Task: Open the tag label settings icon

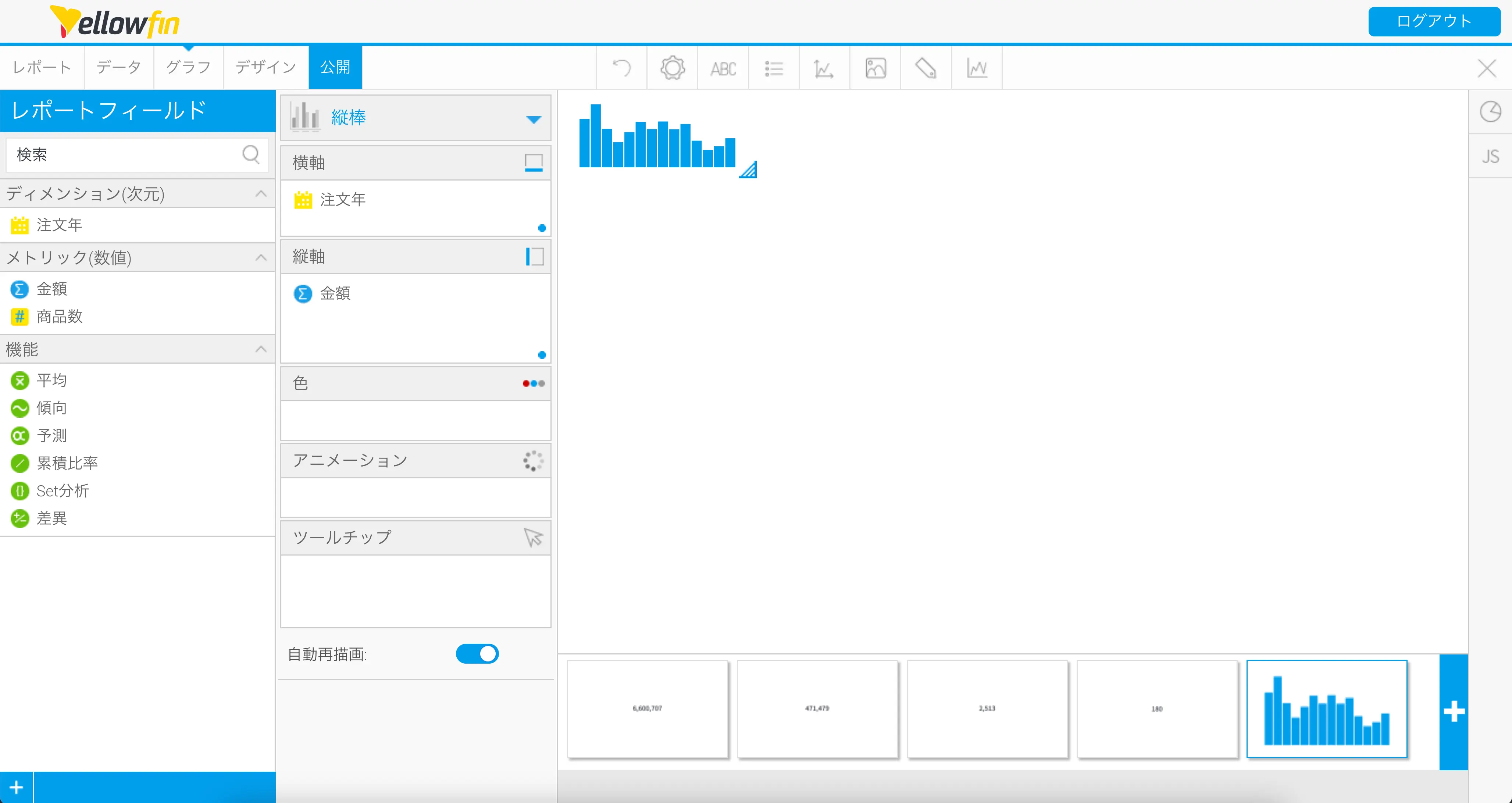Action: click(926, 68)
